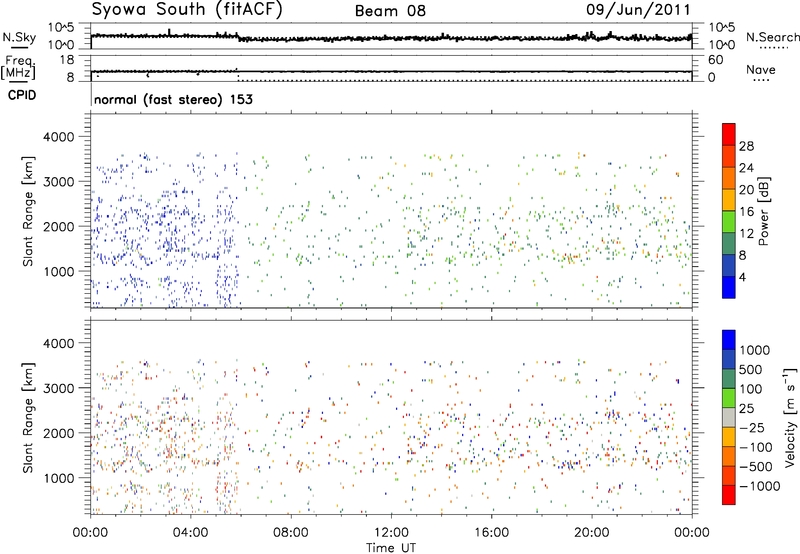Click the '1000' label on Velocity color bar

[755, 350]
